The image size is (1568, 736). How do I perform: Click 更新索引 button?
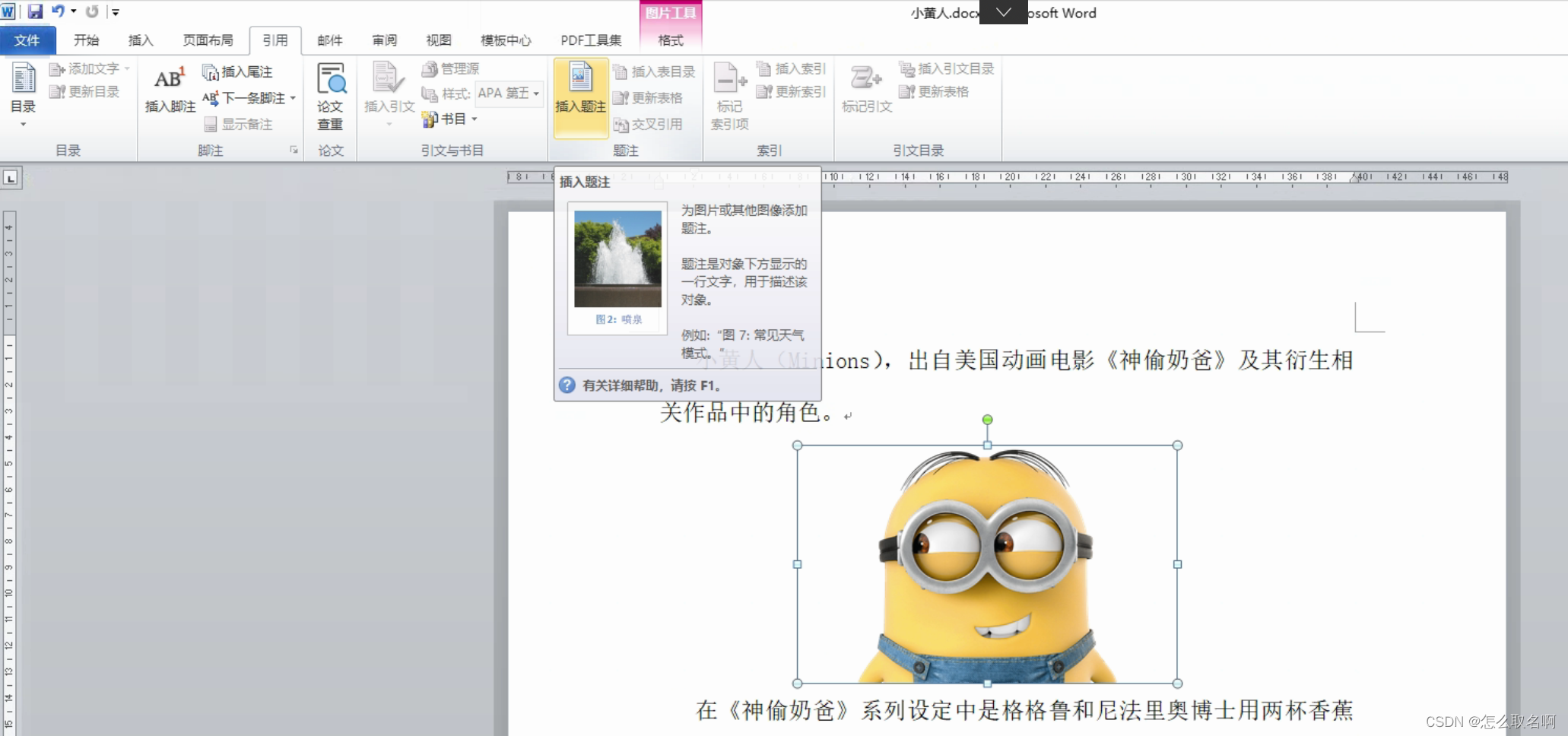pyautogui.click(x=792, y=92)
